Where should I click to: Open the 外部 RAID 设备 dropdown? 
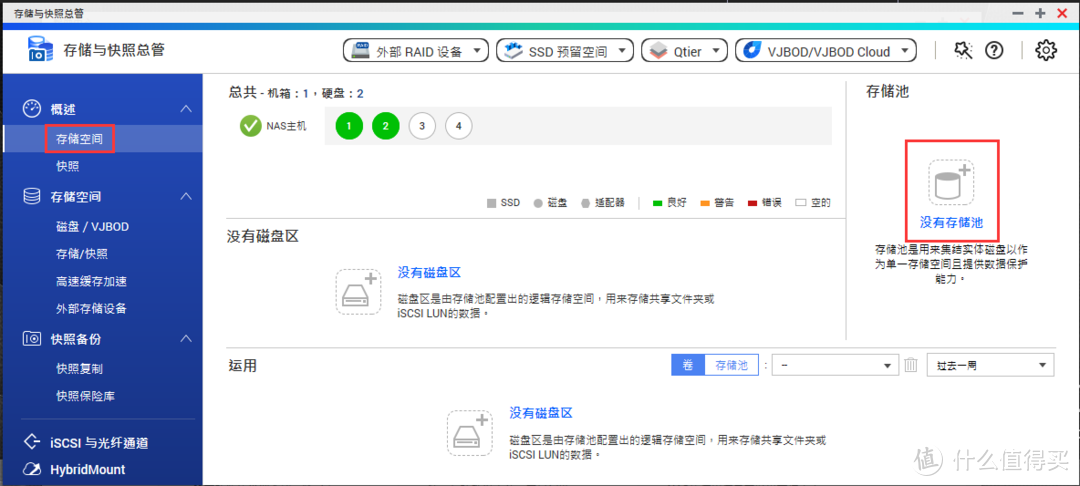(x=415, y=51)
